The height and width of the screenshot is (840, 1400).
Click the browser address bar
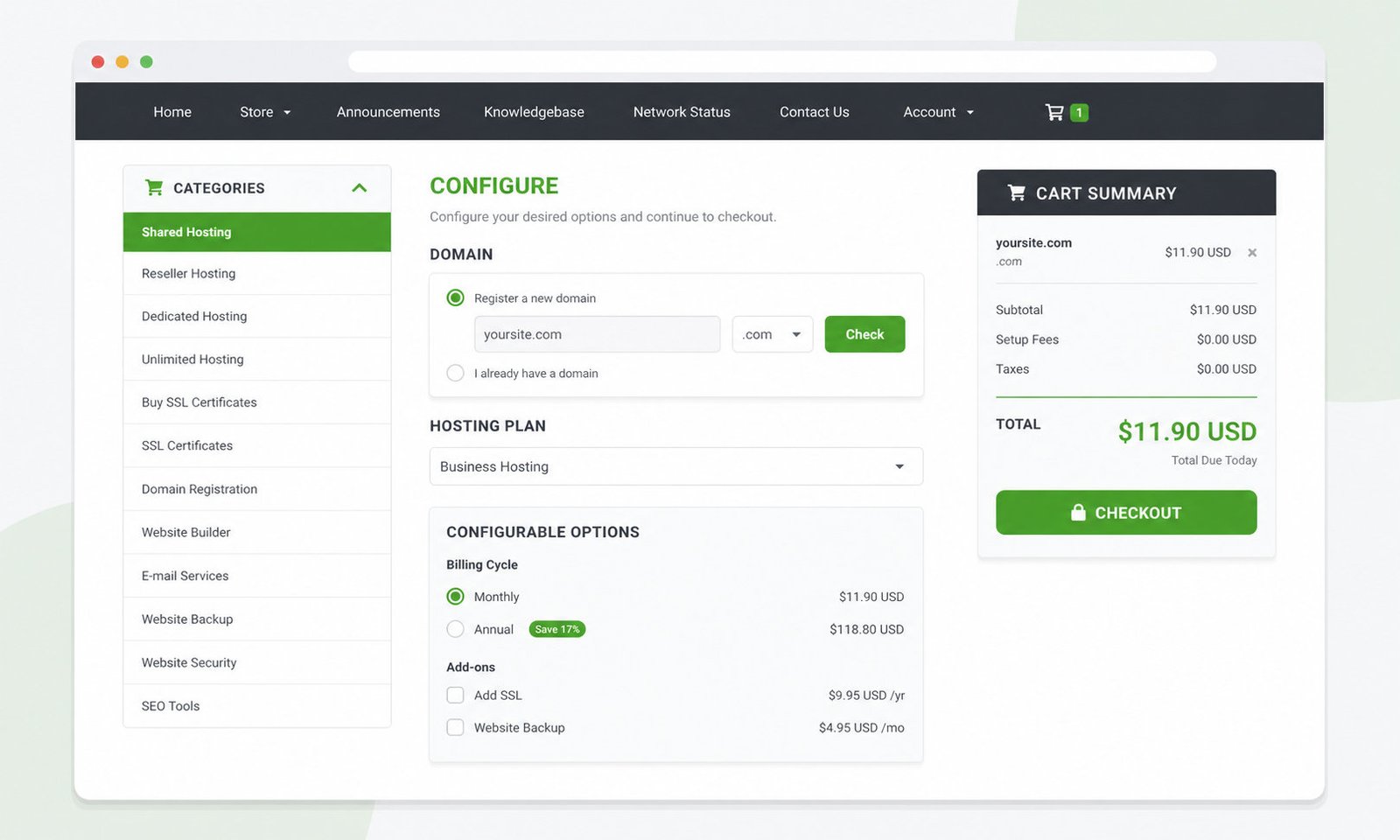(x=782, y=61)
